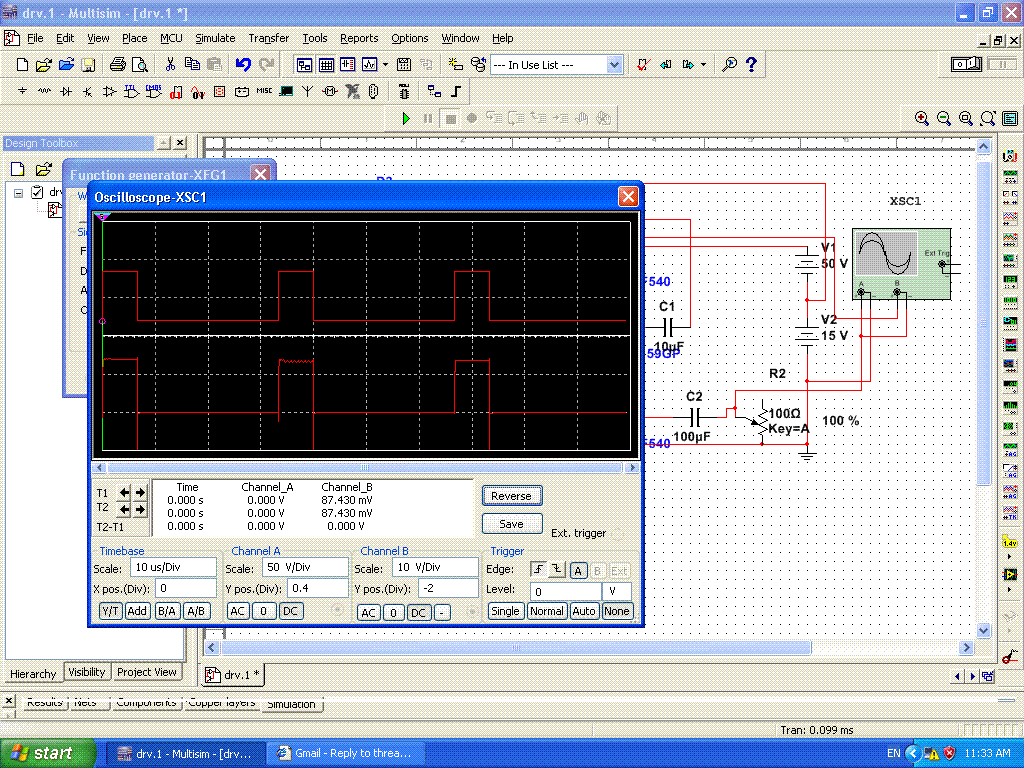Stop the running simulation

tap(450, 119)
